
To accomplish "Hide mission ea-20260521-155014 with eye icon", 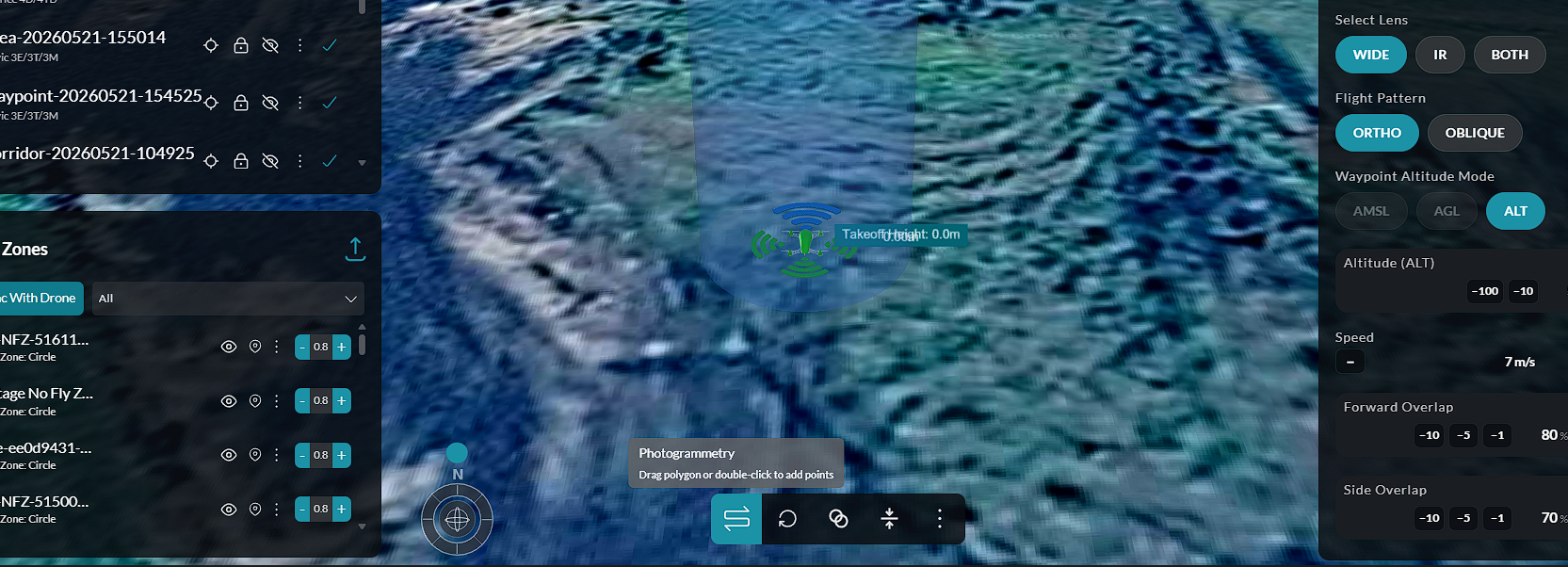I will click(x=270, y=45).
